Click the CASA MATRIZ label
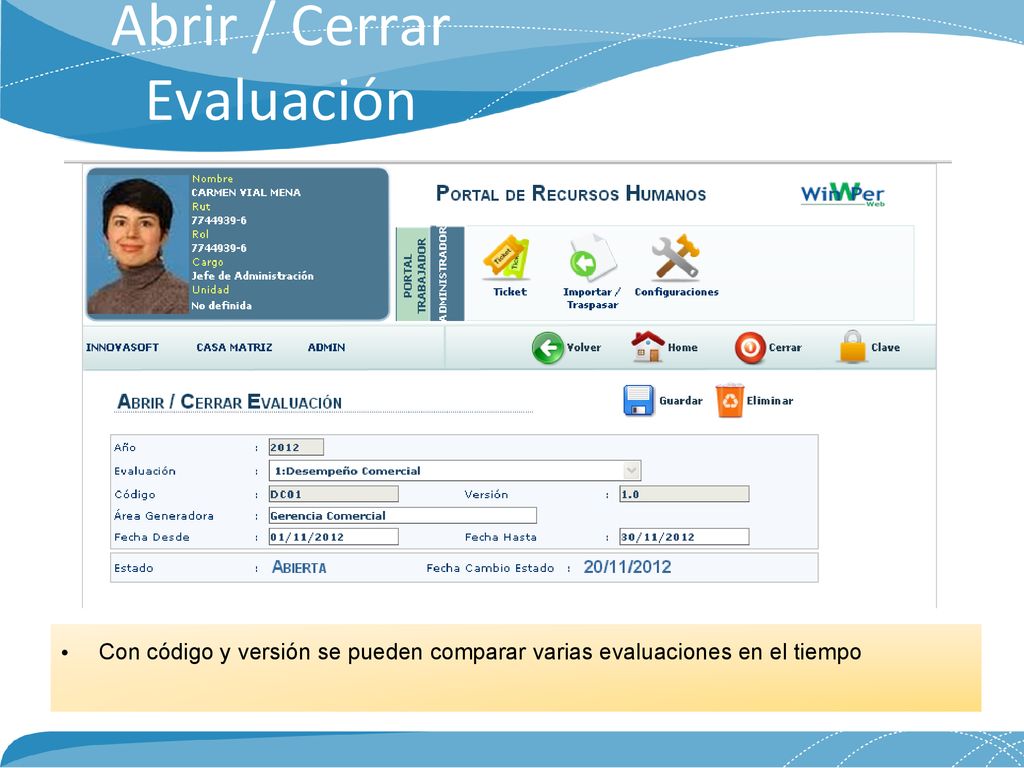Image resolution: width=1024 pixels, height=768 pixels. point(234,347)
